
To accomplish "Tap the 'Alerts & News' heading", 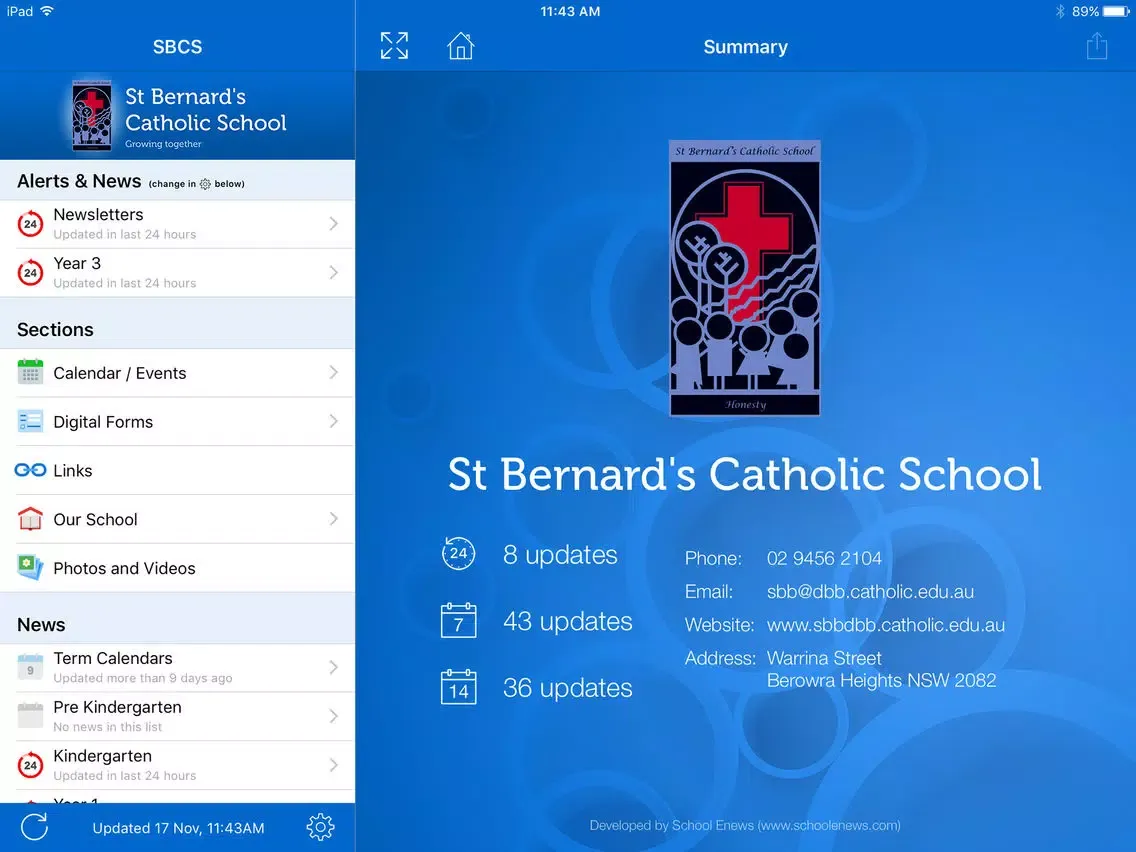I will click(x=79, y=181).
